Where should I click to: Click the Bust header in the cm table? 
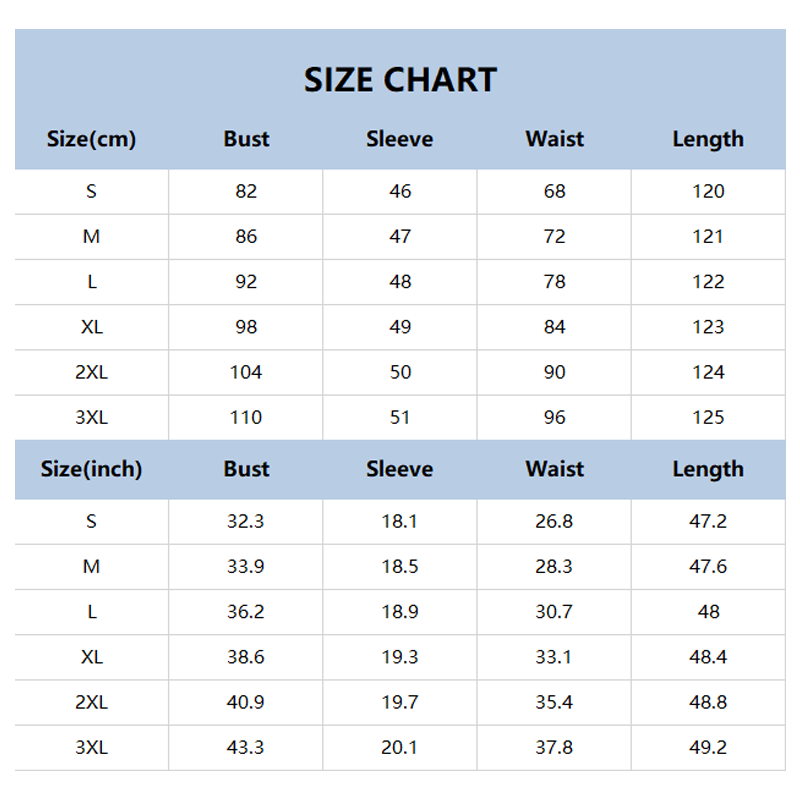pos(246,139)
